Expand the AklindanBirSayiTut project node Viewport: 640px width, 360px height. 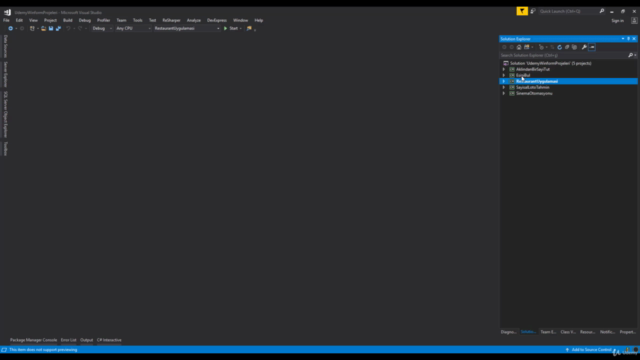pyautogui.click(x=504, y=69)
